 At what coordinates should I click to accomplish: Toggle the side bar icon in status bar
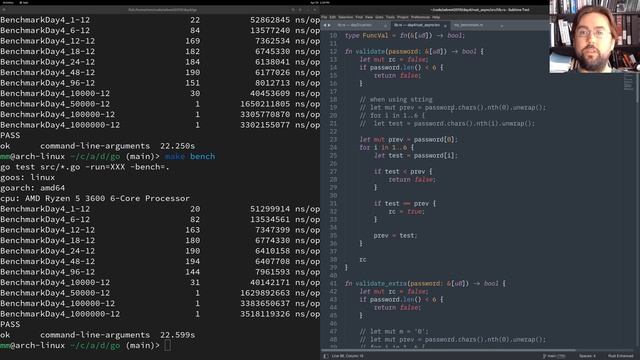(x=326, y=356)
